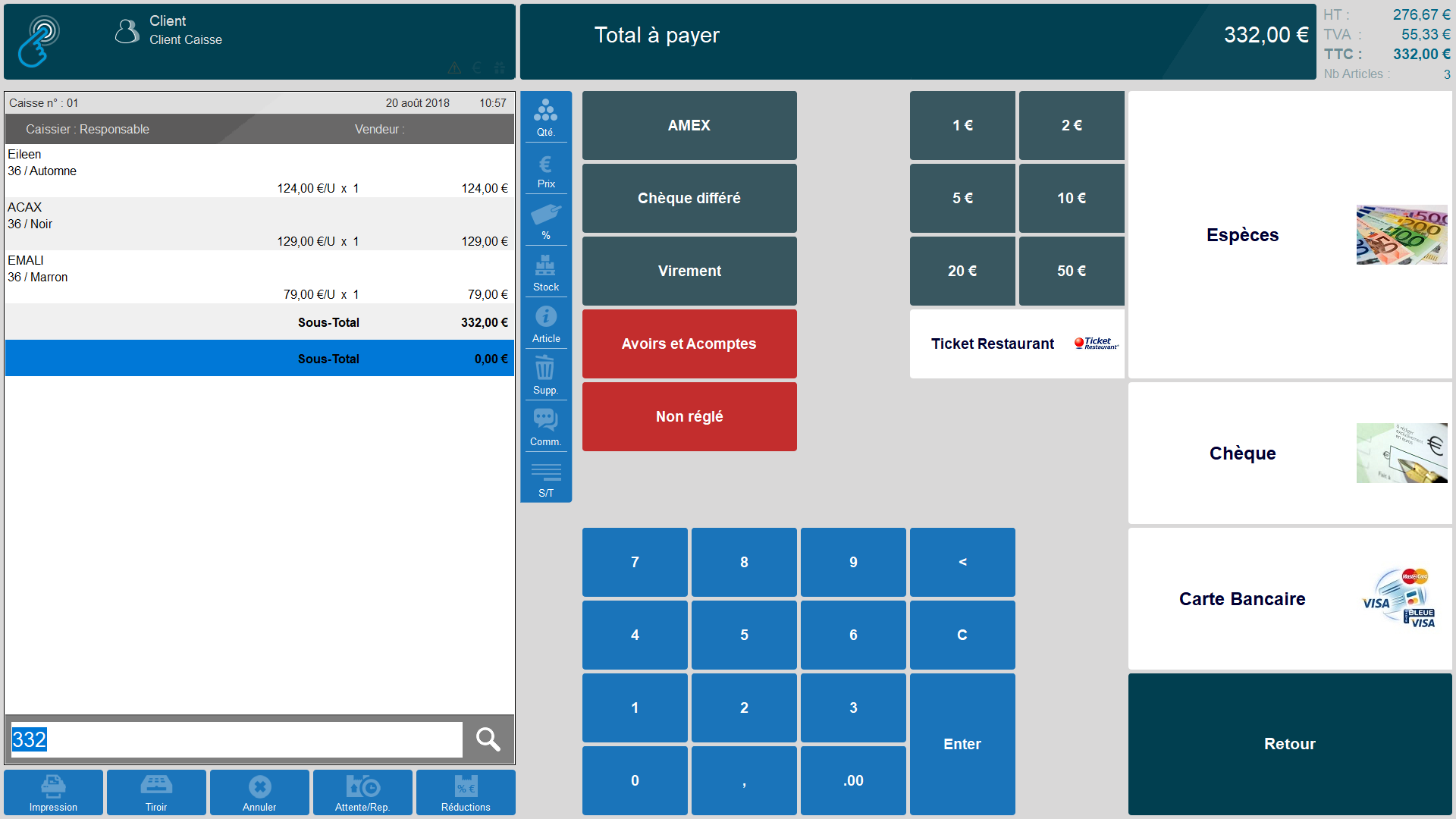Select the EMALI 36 / Marron line
Screen dimensions: 1456x819
[259, 277]
